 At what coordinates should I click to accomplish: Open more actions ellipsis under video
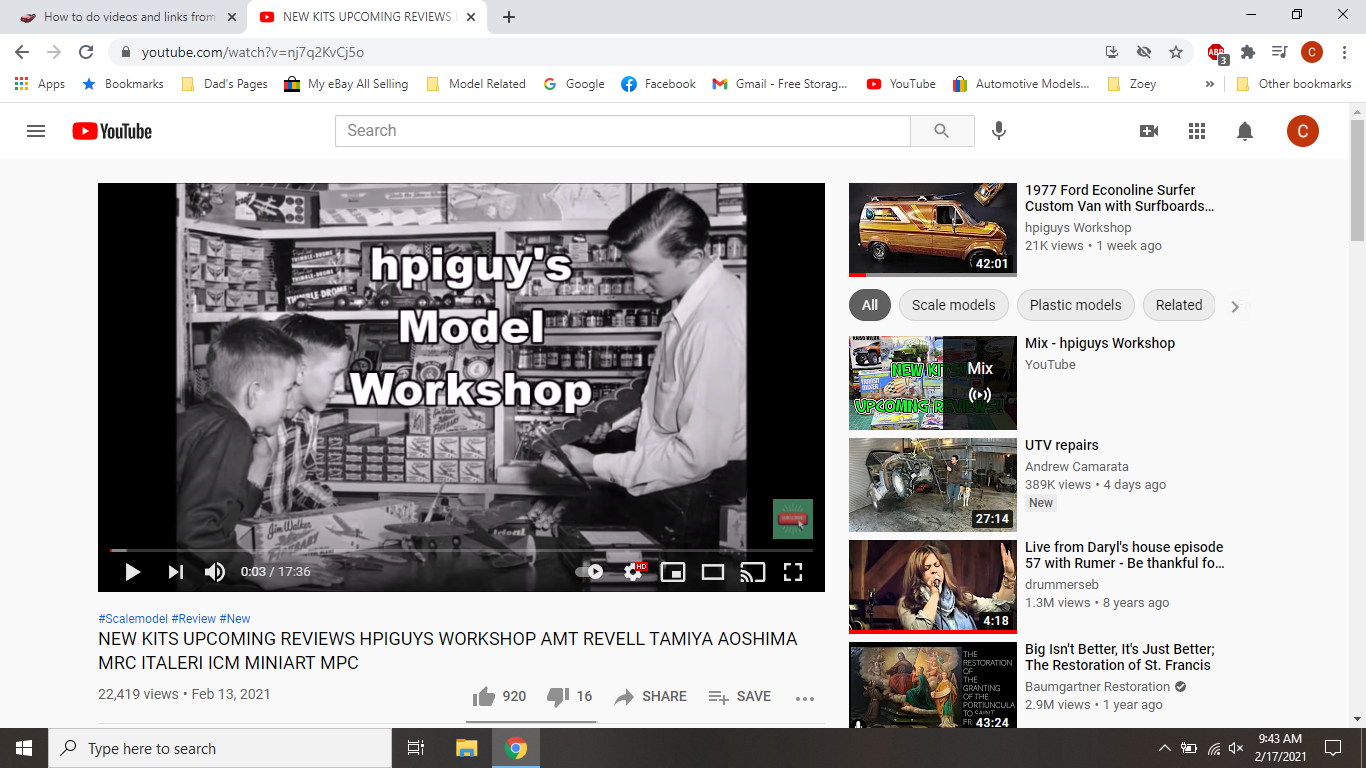click(x=805, y=698)
